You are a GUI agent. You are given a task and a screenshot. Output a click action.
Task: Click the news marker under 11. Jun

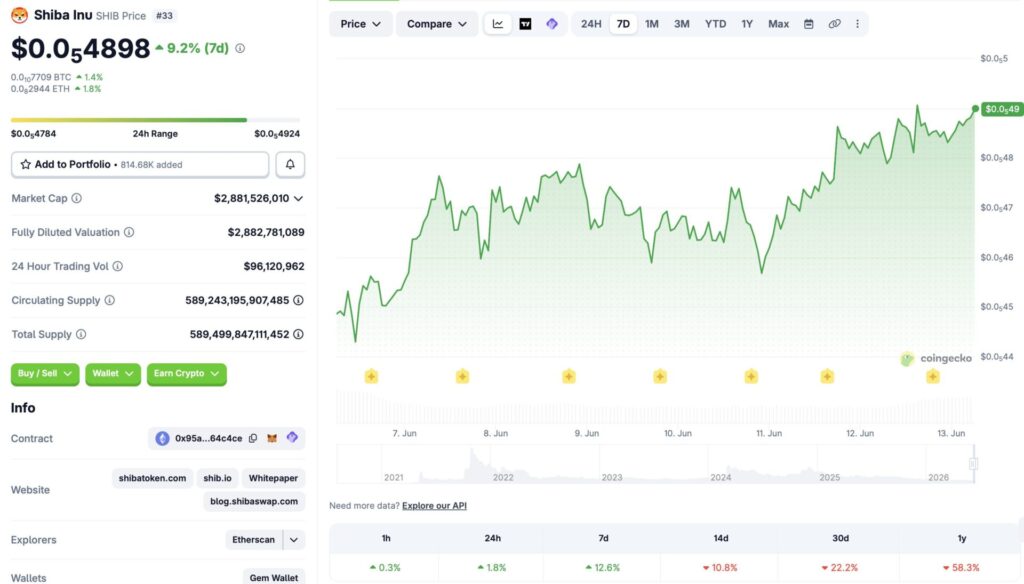(751, 376)
